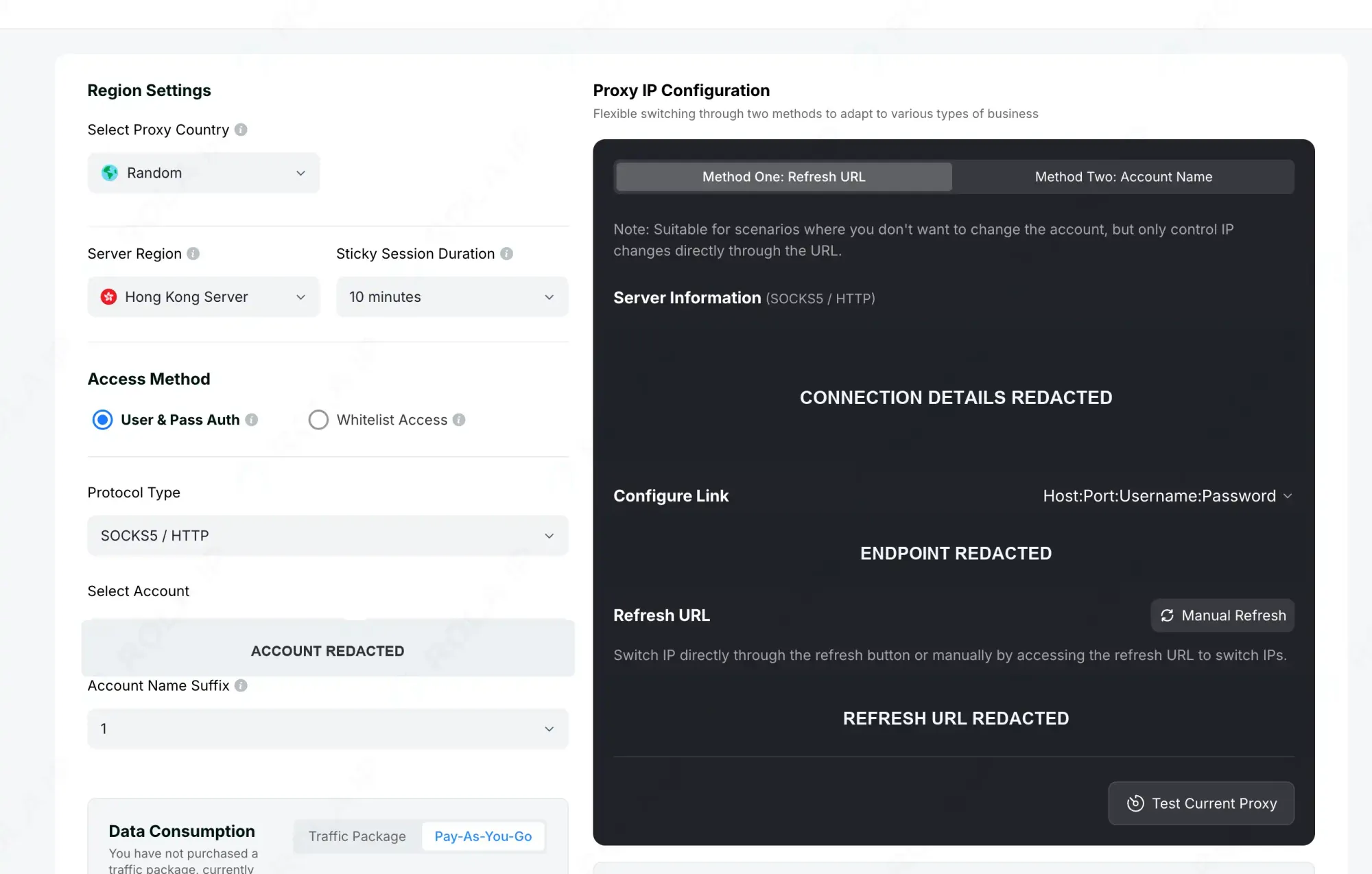
Task: Select User & Pass Auth radio button
Action: (x=103, y=420)
